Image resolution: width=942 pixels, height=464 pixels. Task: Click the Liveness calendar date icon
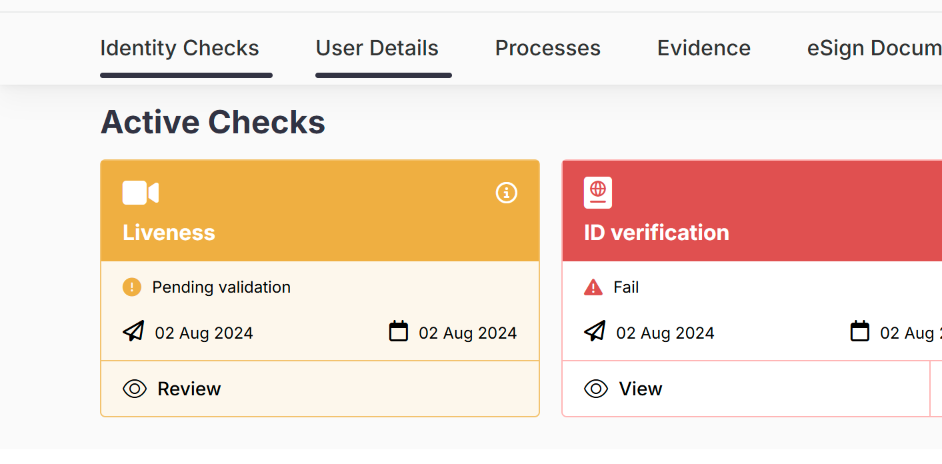(398, 332)
